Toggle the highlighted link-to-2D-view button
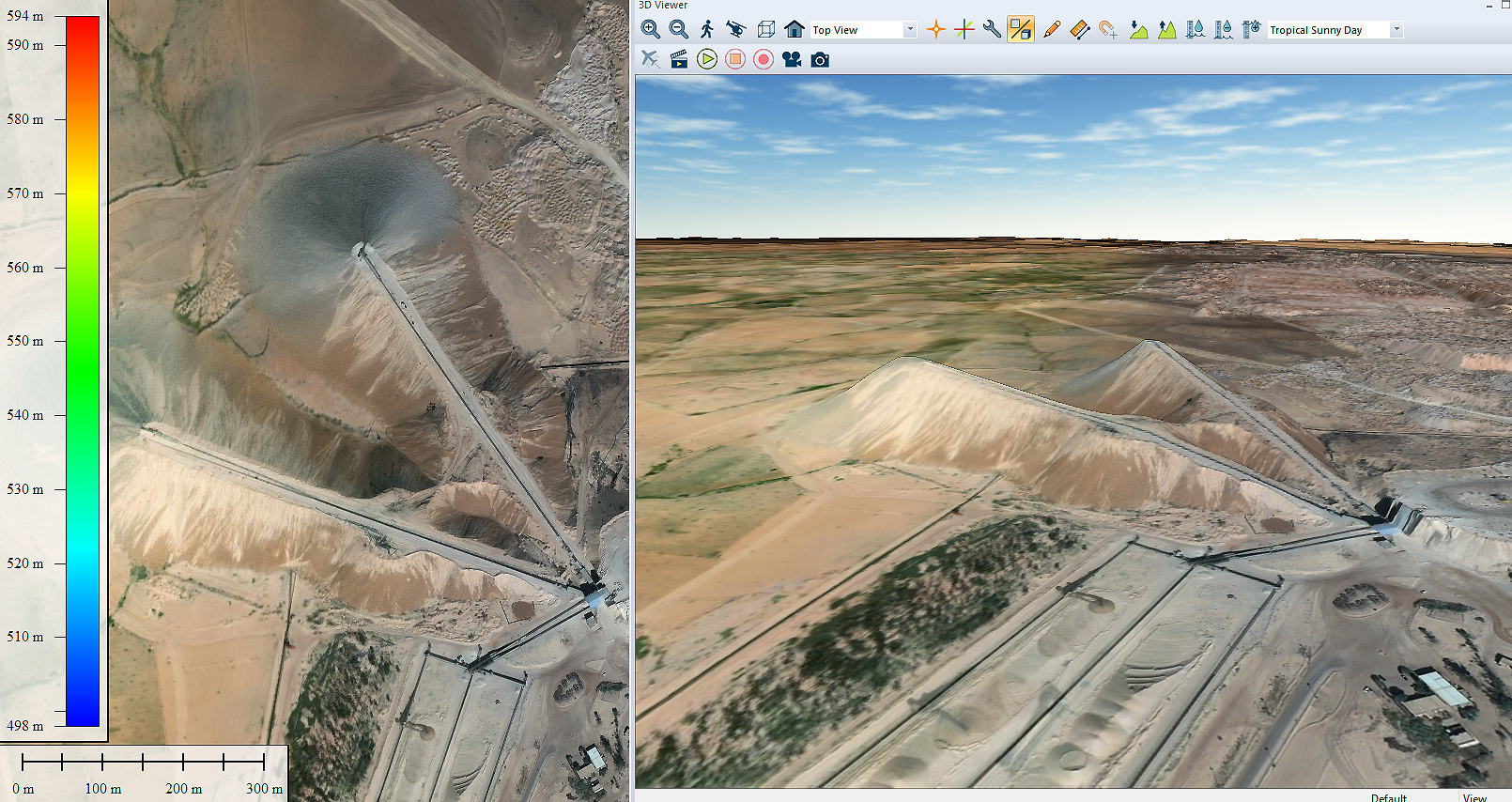The height and width of the screenshot is (802, 1512). point(1021,30)
